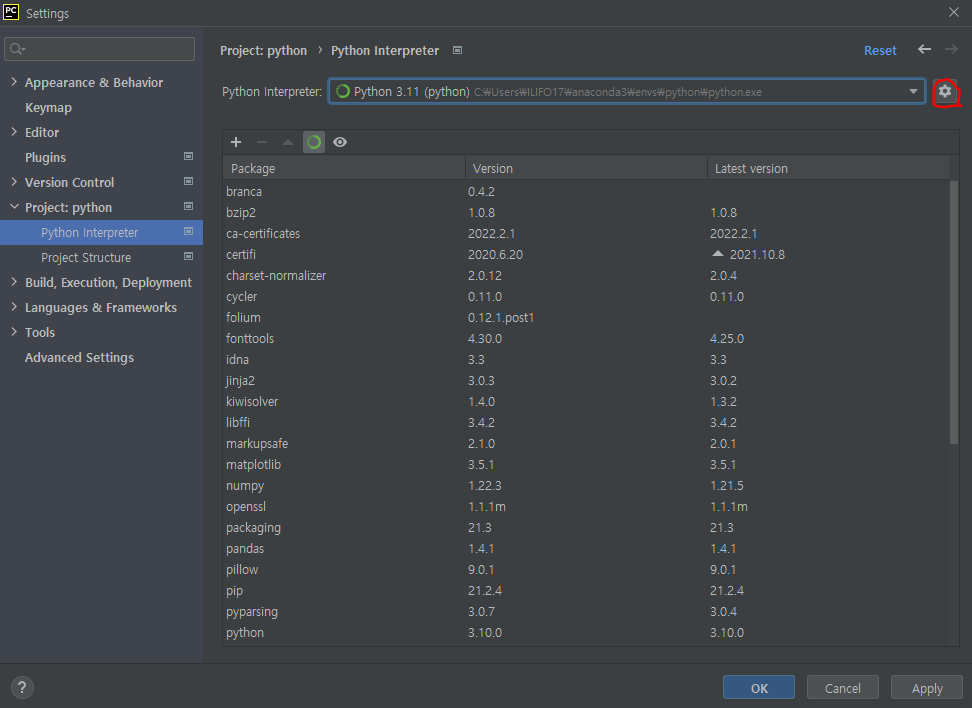972x708 pixels.
Task: Select the branca package row
Action: point(586,192)
